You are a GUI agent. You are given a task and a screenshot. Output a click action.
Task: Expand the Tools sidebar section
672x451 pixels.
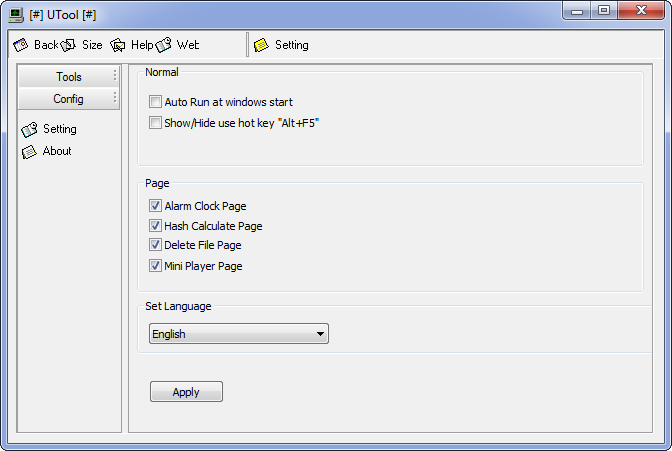(68, 77)
